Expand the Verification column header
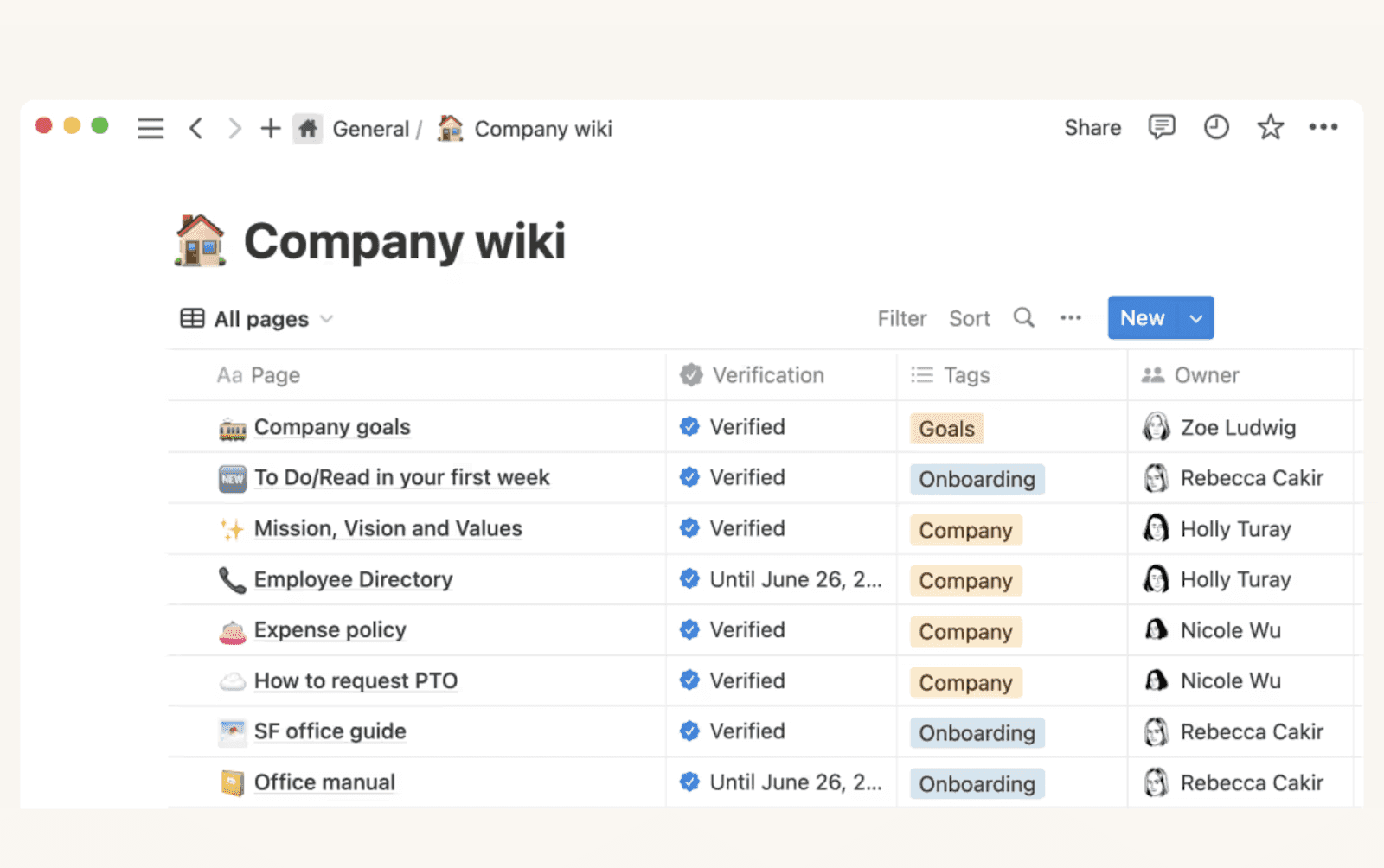Viewport: 1384px width, 868px height. pos(767,375)
